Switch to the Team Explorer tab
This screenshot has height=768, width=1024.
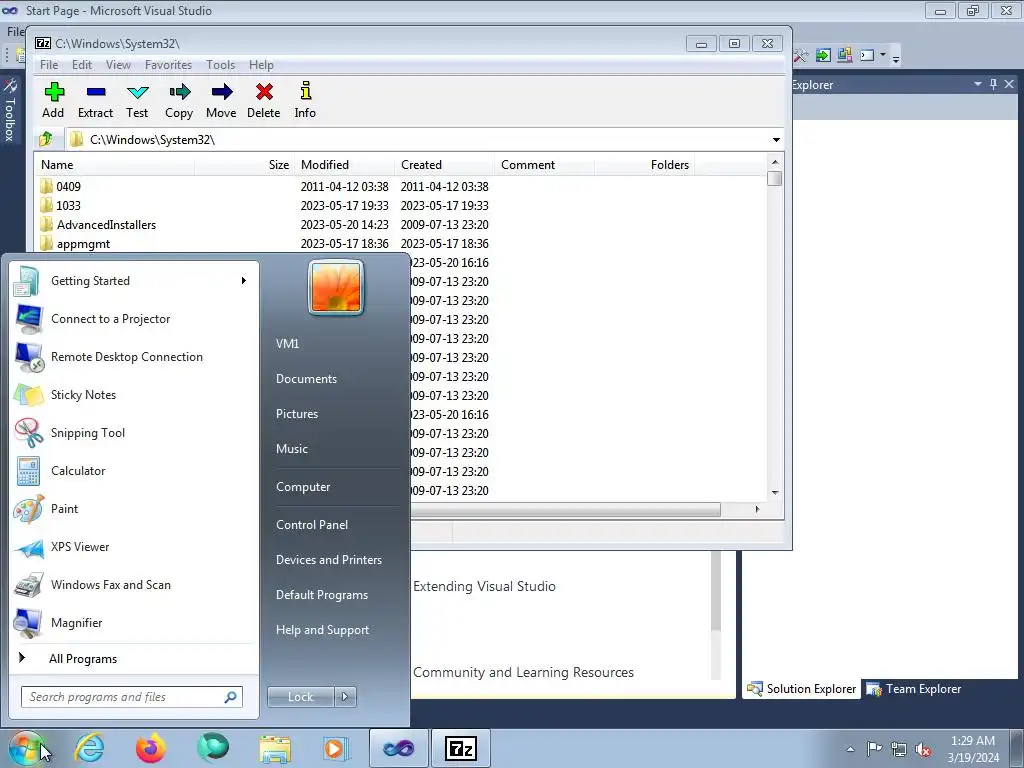coord(914,689)
